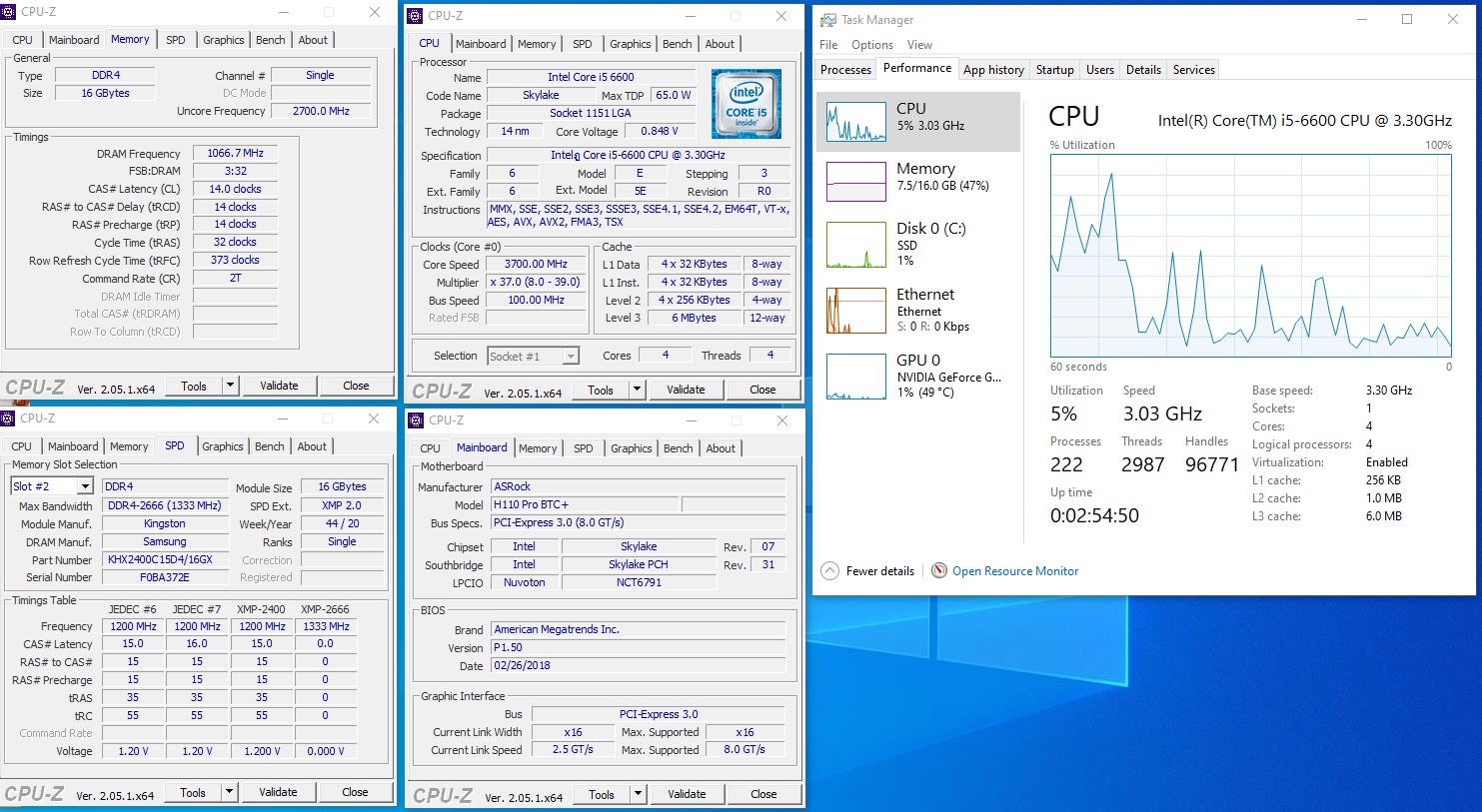Show GPU 0 performance details
This screenshot has width=1482, height=812.
tap(856, 377)
